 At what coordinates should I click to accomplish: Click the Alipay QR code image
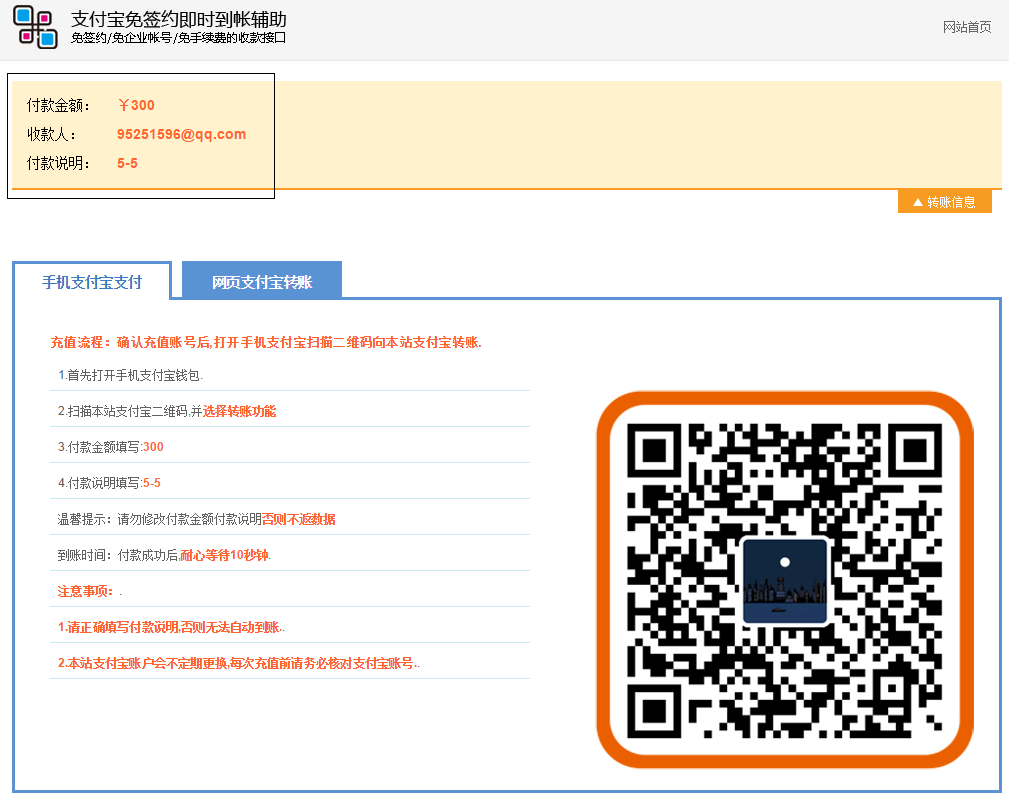coord(785,580)
